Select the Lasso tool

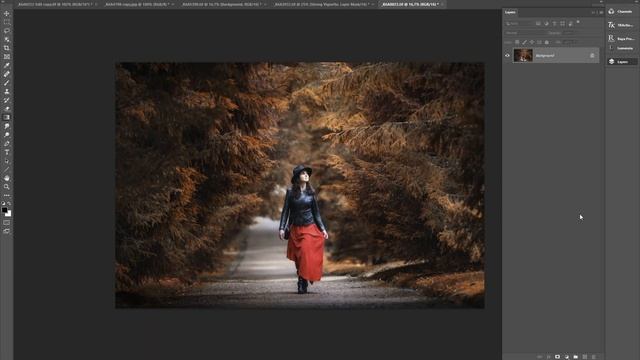pyautogui.click(x=7, y=31)
